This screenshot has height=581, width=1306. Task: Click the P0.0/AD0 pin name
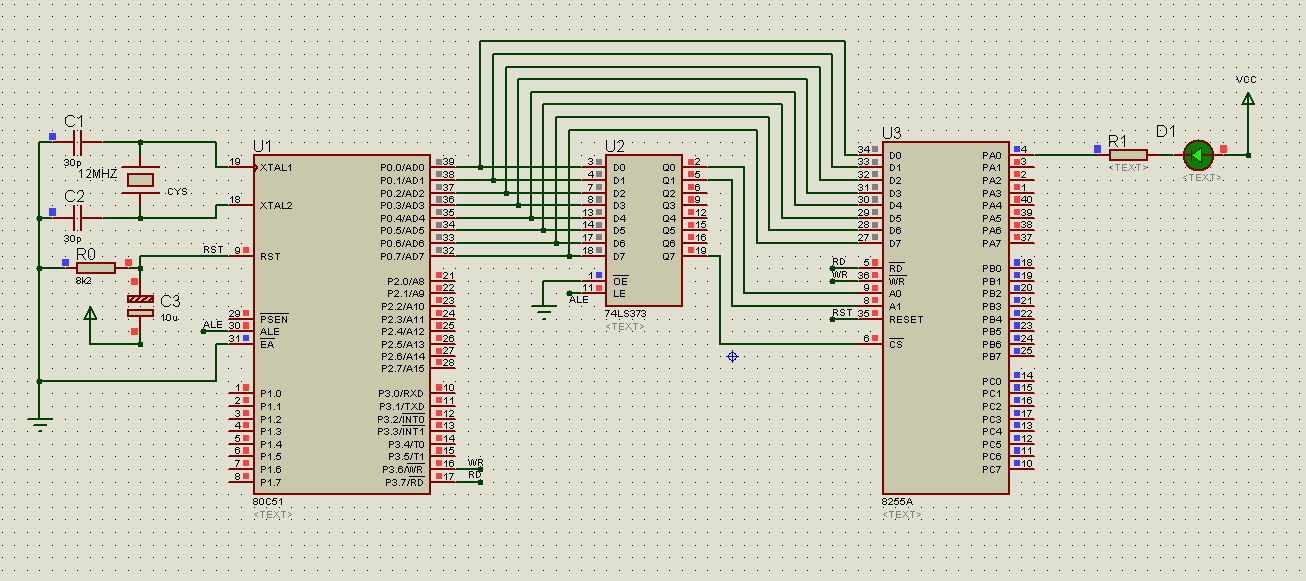(x=403, y=167)
